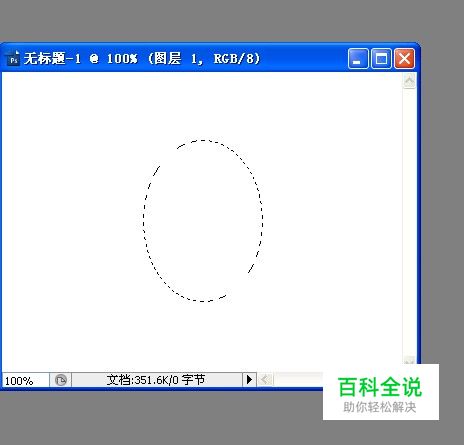Image resolution: width=464 pixels, height=445 pixels.
Task: Click the vertical scrollbar up arrow
Action: pos(409,81)
